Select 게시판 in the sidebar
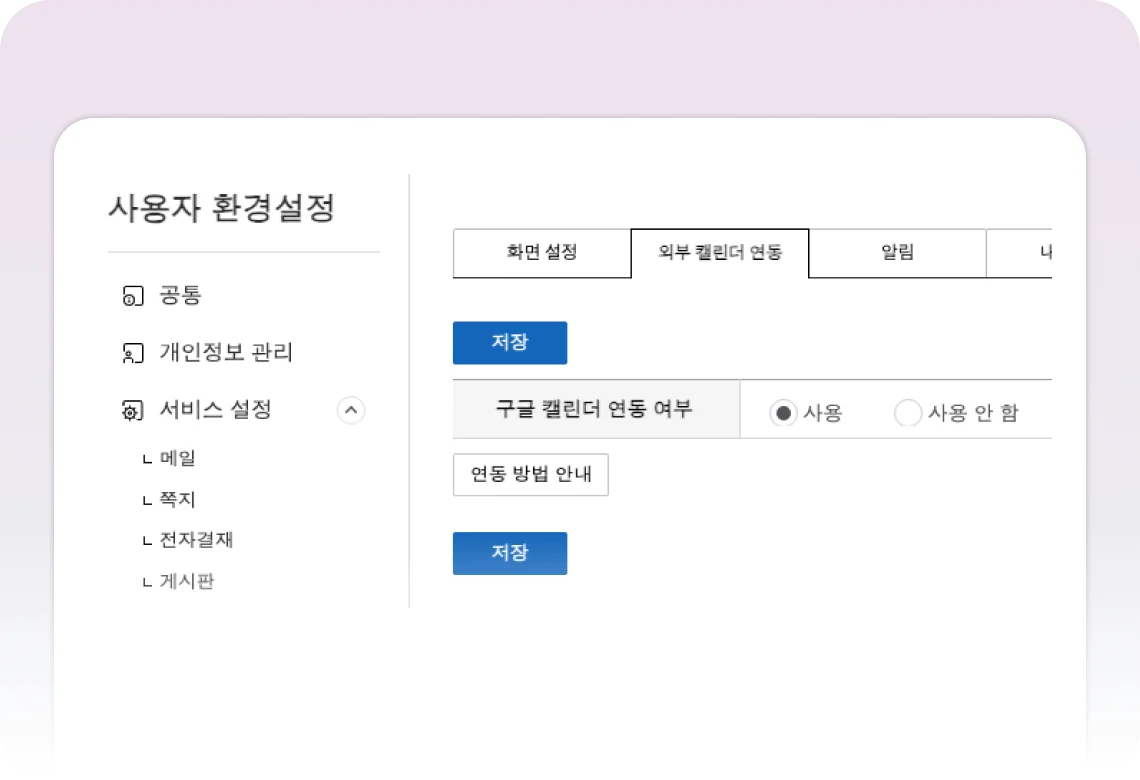Screen dimensions: 1140x780 [187, 581]
